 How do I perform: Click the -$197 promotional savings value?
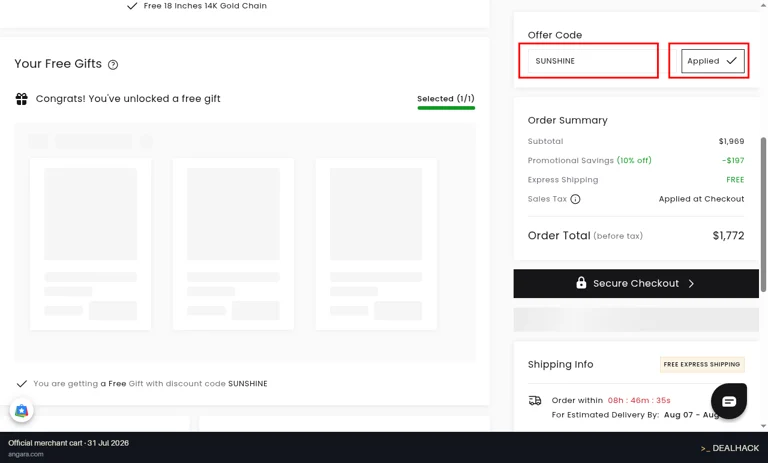[x=733, y=160]
